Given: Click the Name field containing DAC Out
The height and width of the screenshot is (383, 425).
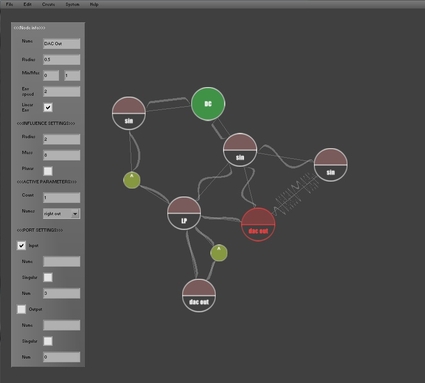Looking at the screenshot, I should 62,44.
